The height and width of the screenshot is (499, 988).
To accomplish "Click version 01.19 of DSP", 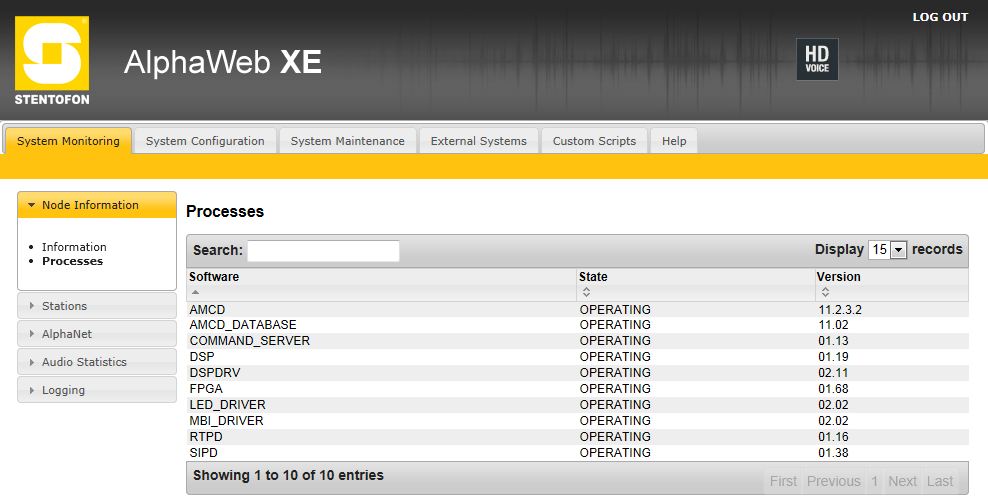I will click(833, 357).
